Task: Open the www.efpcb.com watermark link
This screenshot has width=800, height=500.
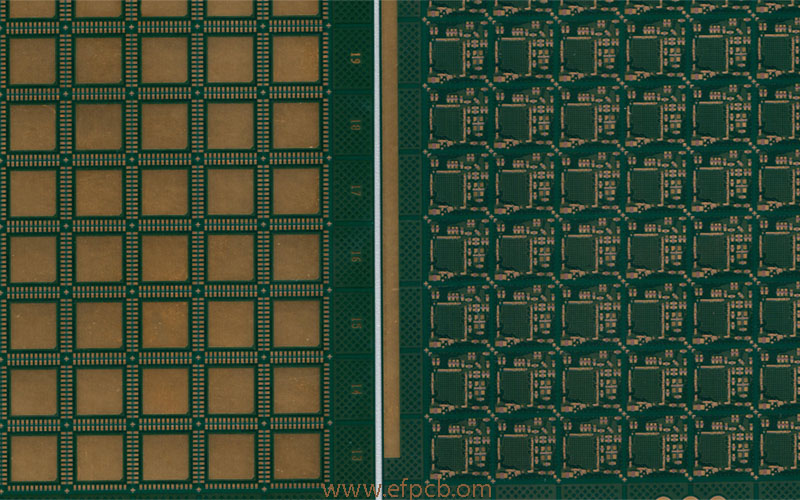Action: [x=407, y=490]
